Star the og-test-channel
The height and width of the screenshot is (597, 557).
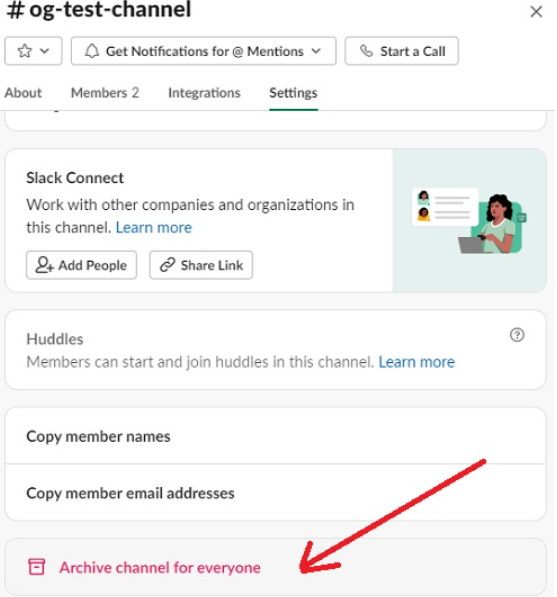click(x=25, y=51)
